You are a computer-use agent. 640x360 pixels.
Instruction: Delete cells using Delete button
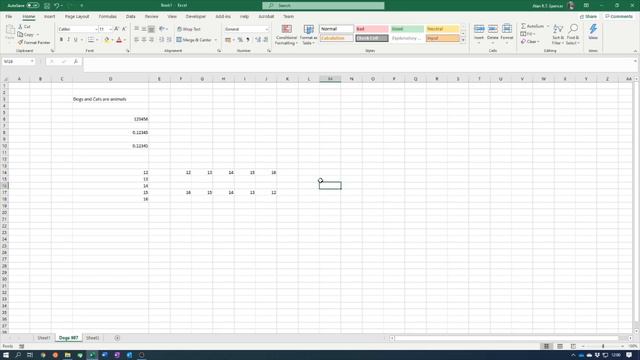pyautogui.click(x=493, y=34)
